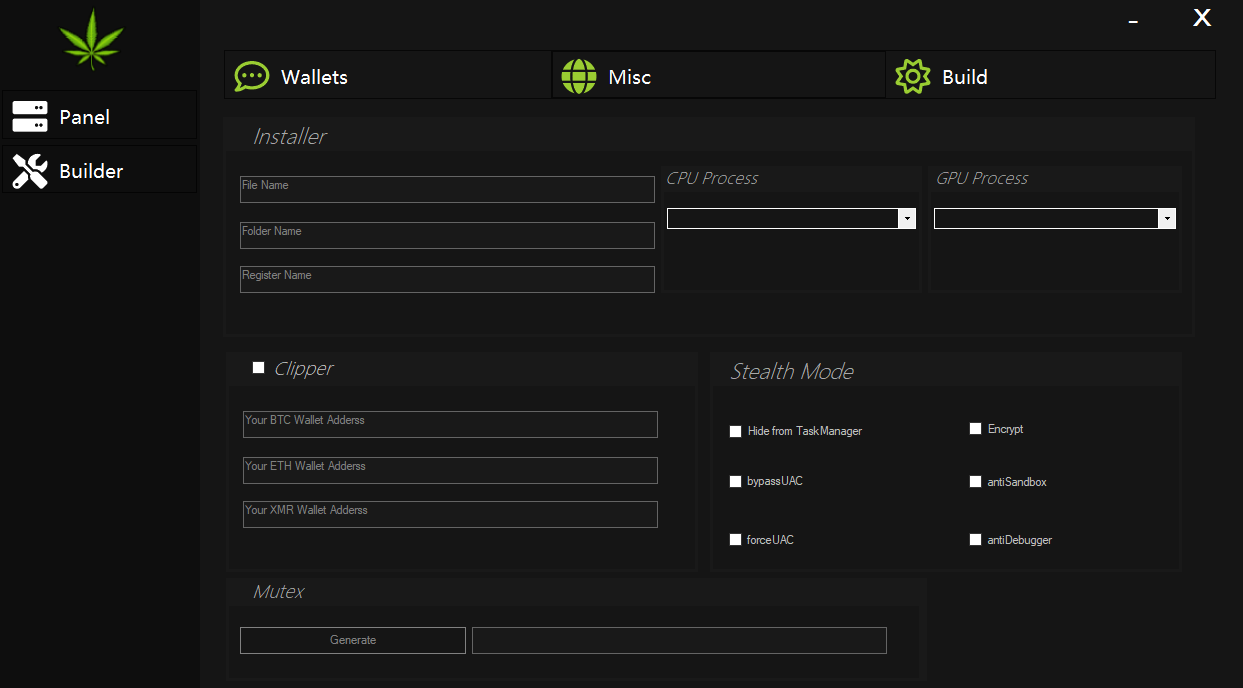Check the forceUAC option

coord(736,540)
